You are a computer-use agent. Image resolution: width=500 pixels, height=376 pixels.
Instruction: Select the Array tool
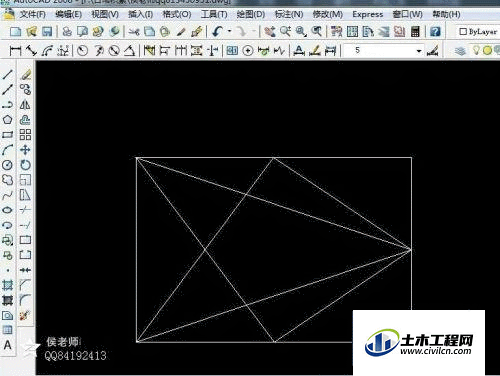(25, 135)
